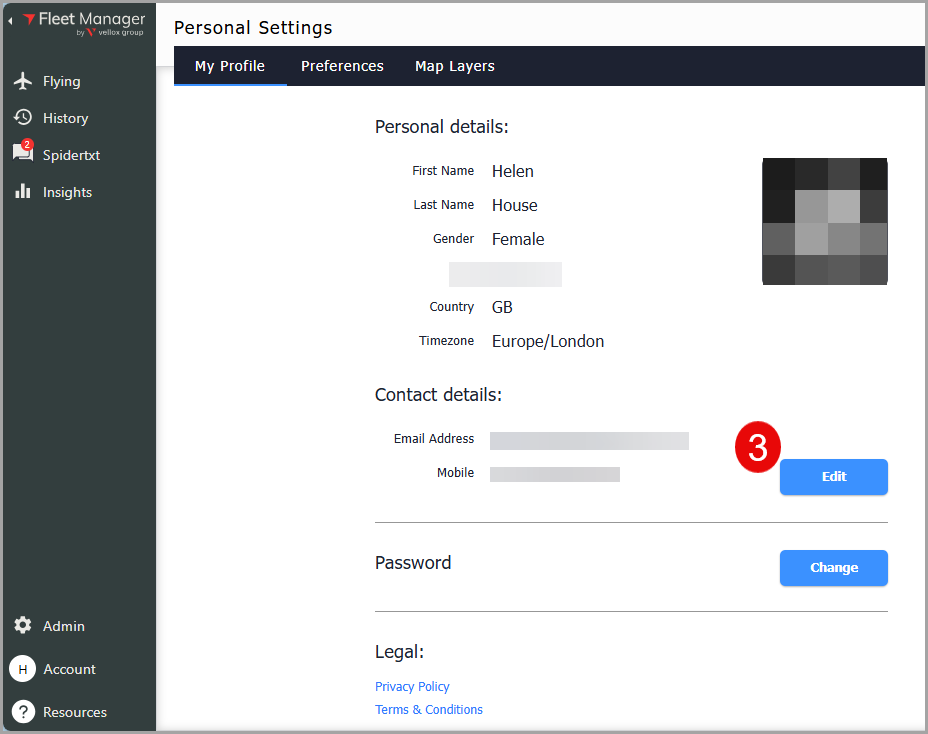The width and height of the screenshot is (928, 734).
Task: Click the blurred Email Address value
Action: tap(589, 440)
